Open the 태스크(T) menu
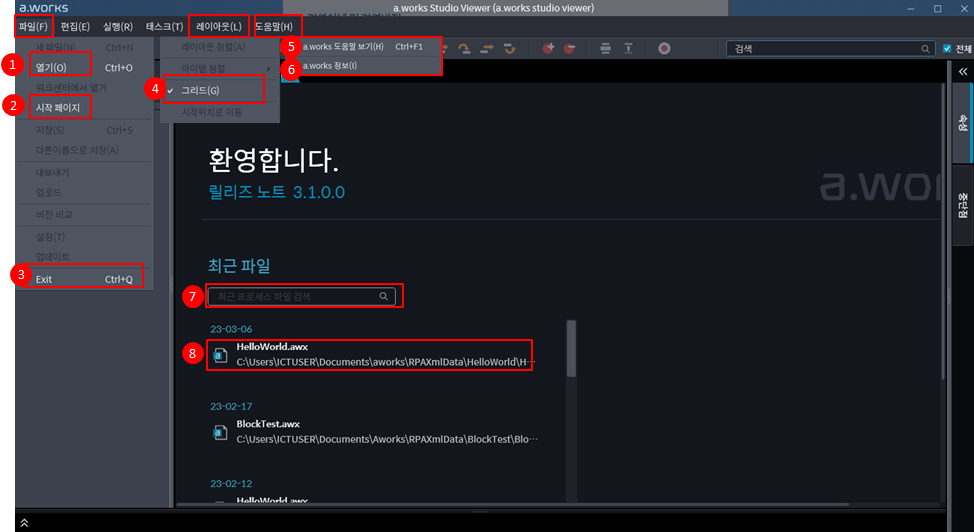The image size is (974, 532). (164, 26)
